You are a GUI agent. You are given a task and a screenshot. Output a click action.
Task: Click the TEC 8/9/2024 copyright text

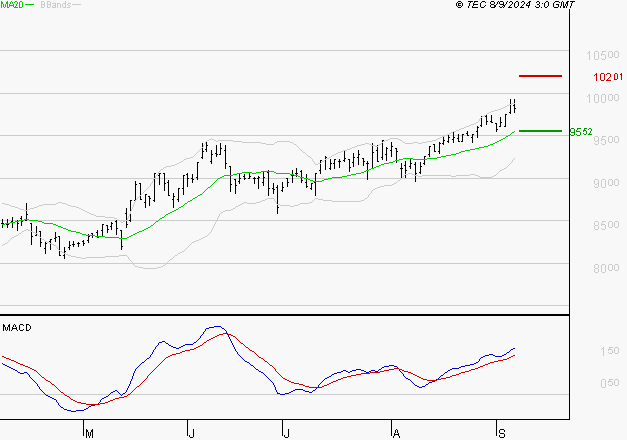click(x=515, y=5)
